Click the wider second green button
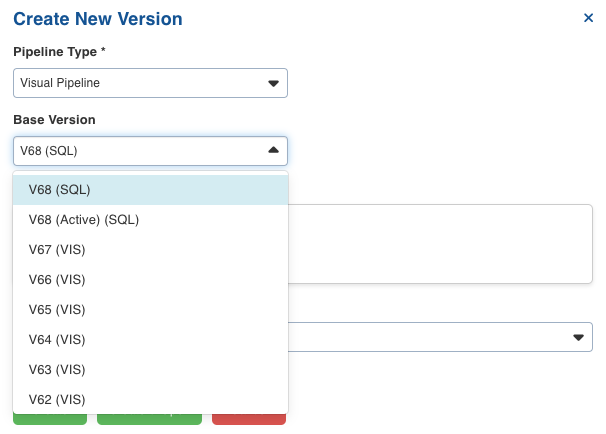606x434 pixels. click(149, 419)
